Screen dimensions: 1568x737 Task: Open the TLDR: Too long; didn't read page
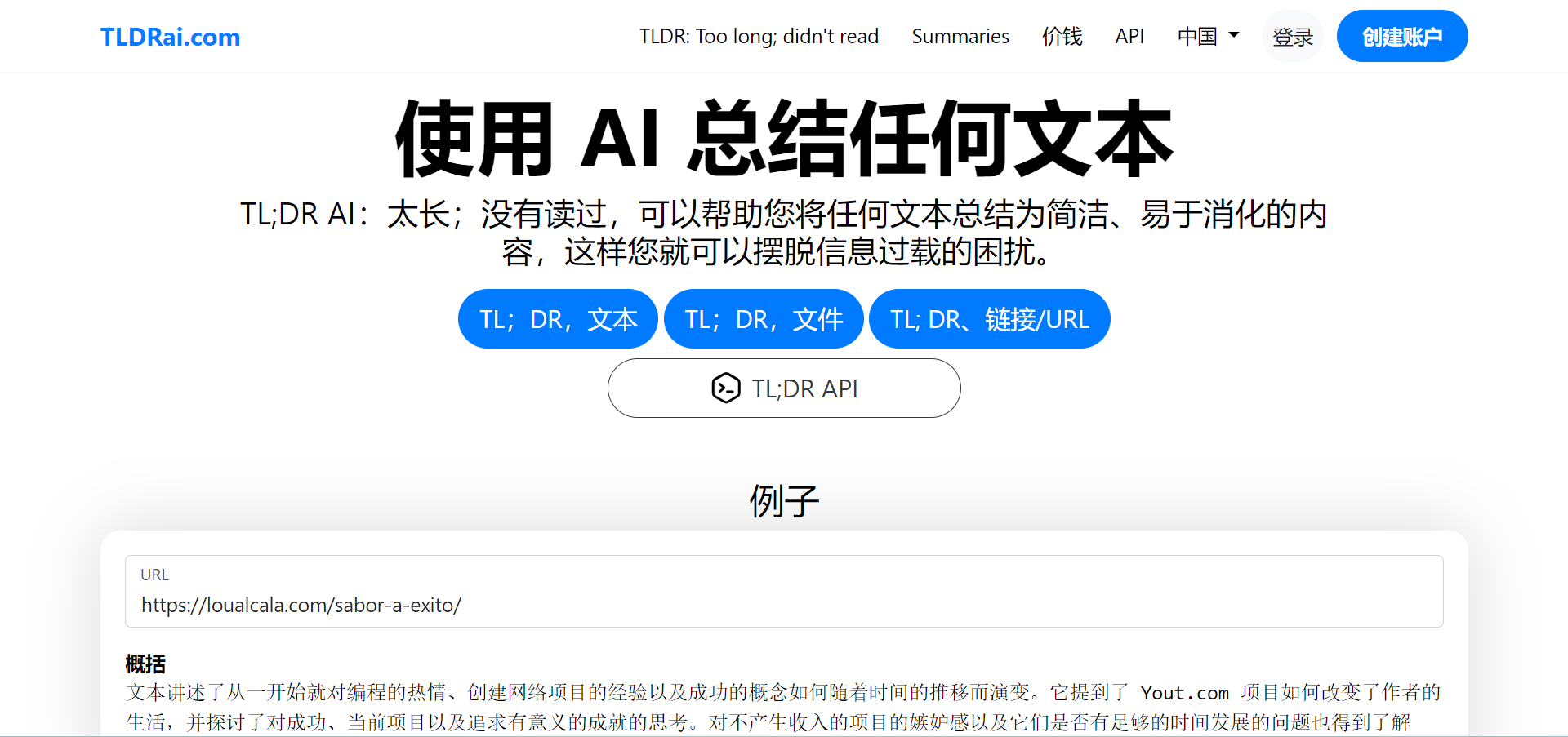click(759, 37)
